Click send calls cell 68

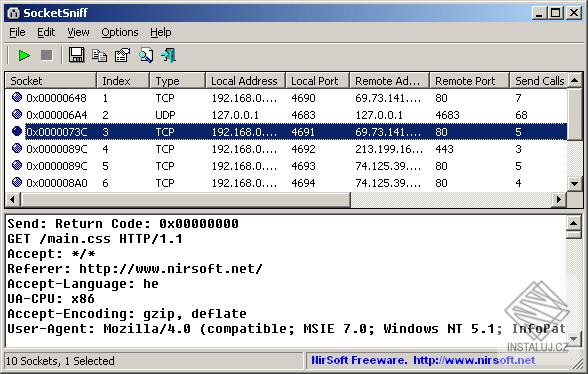click(x=521, y=115)
